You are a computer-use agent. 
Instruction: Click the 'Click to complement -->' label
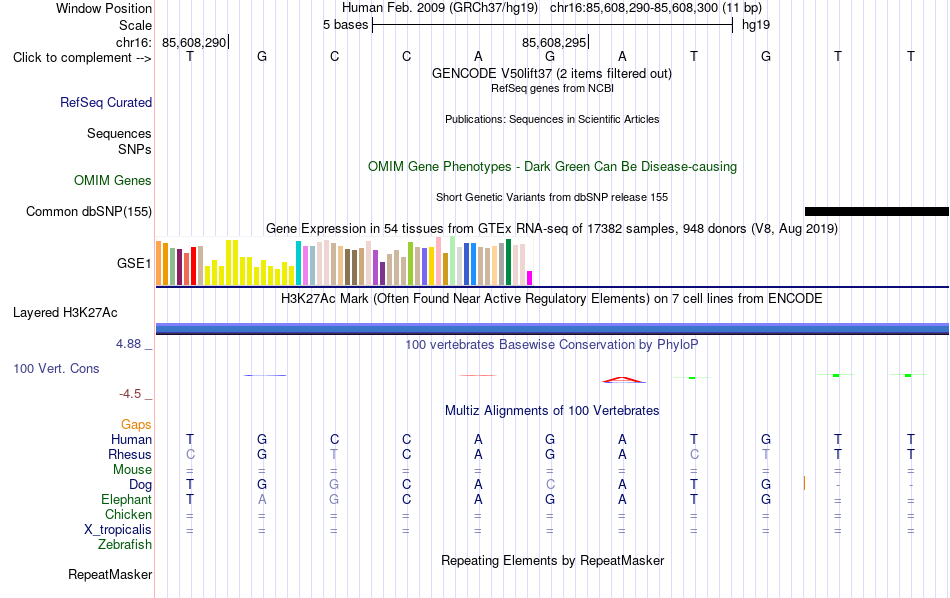[x=82, y=58]
